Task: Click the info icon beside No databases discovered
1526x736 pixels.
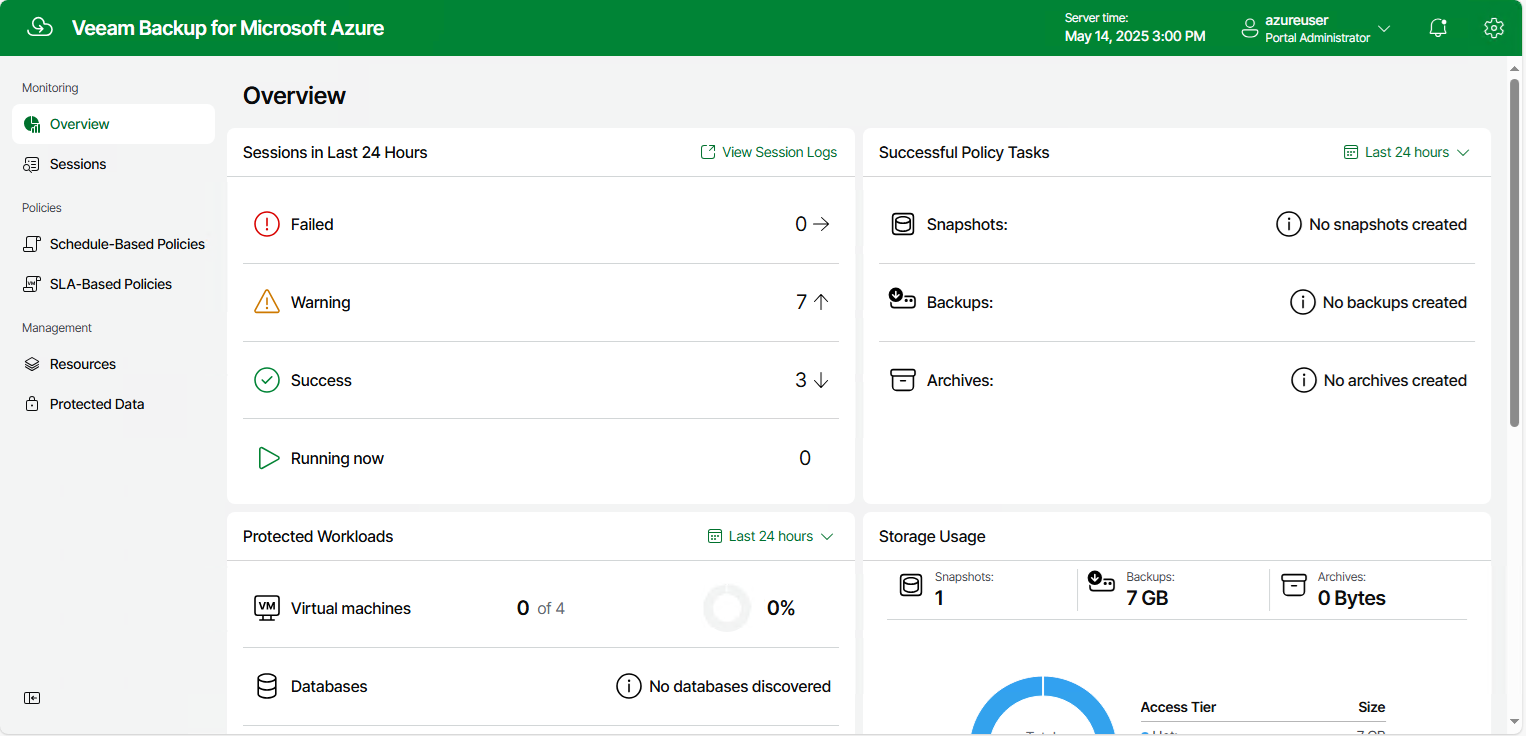Action: [628, 686]
